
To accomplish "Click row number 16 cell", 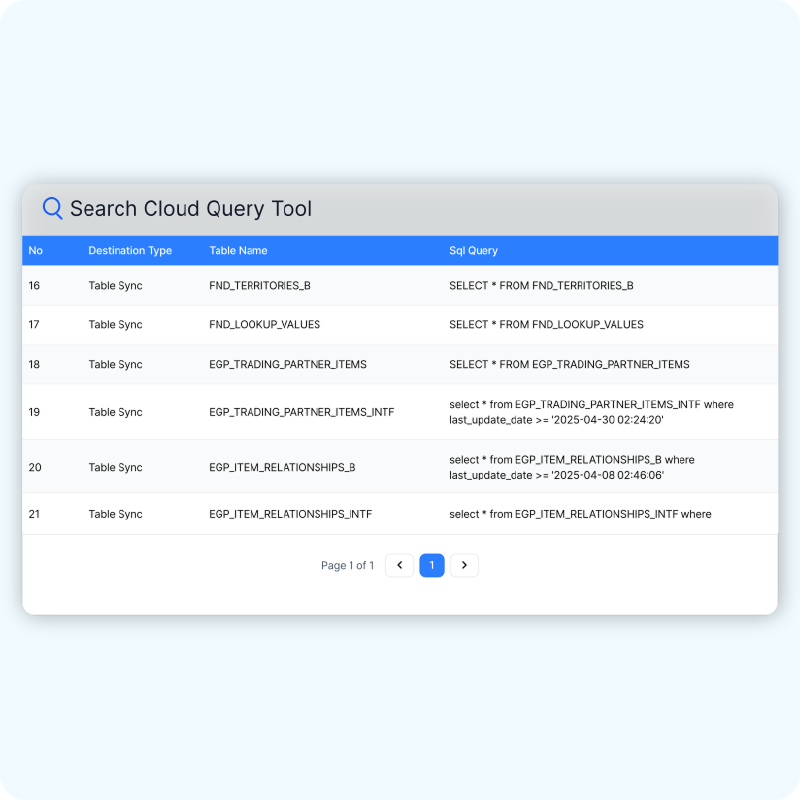I will [x=35, y=286].
